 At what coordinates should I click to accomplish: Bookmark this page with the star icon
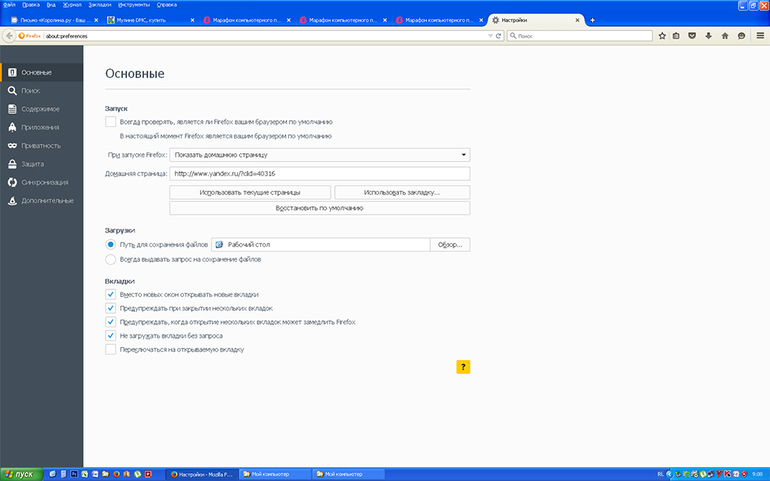662,36
